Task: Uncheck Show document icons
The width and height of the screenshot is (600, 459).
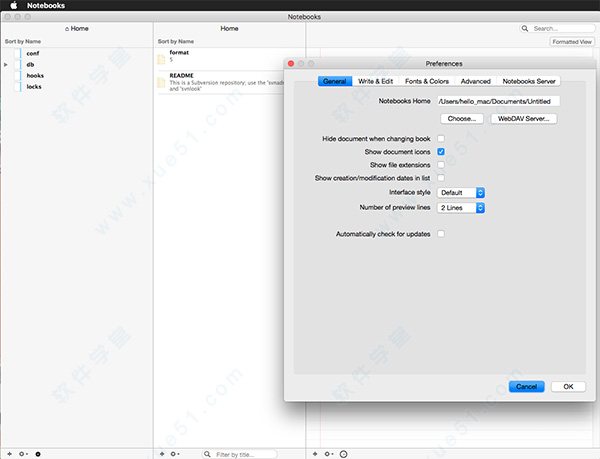Action: tap(441, 151)
